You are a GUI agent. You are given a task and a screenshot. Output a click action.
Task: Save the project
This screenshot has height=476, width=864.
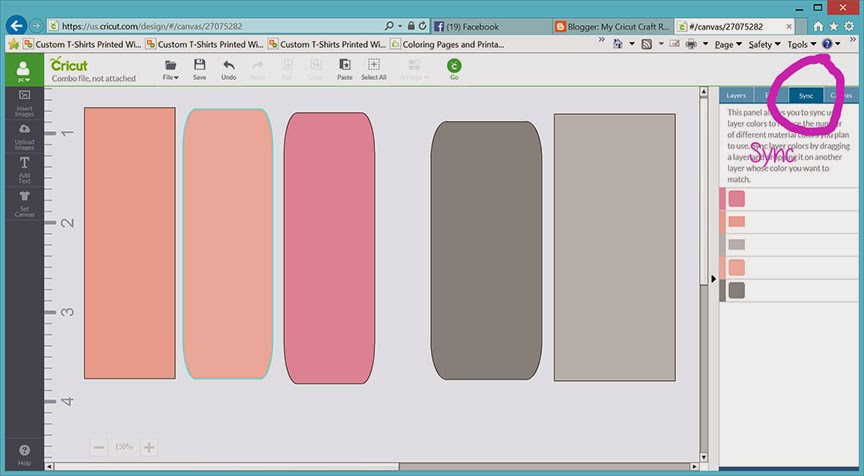tap(199, 69)
